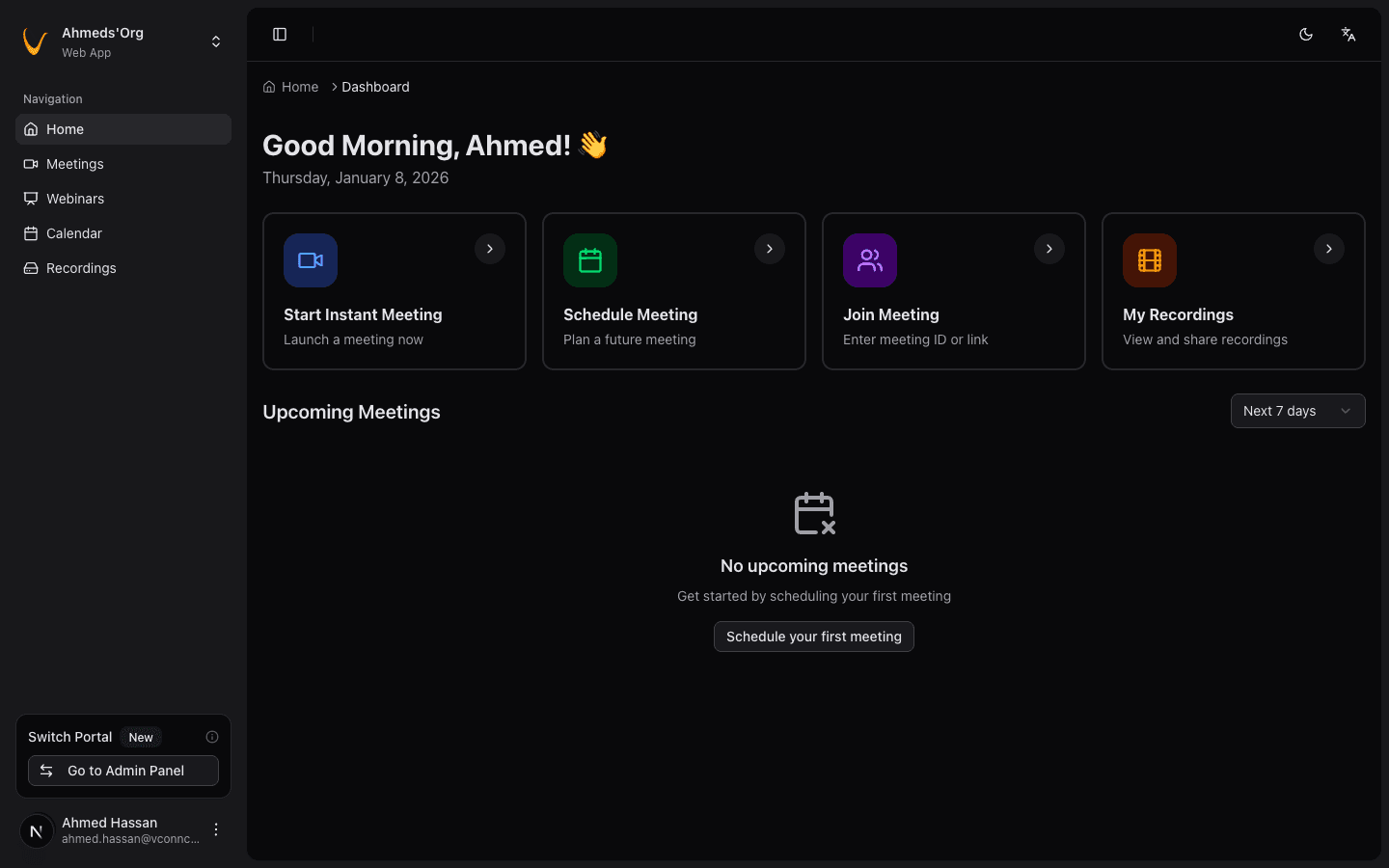Click the New badge beside Switch Portal
1389x868 pixels.
pyautogui.click(x=141, y=737)
